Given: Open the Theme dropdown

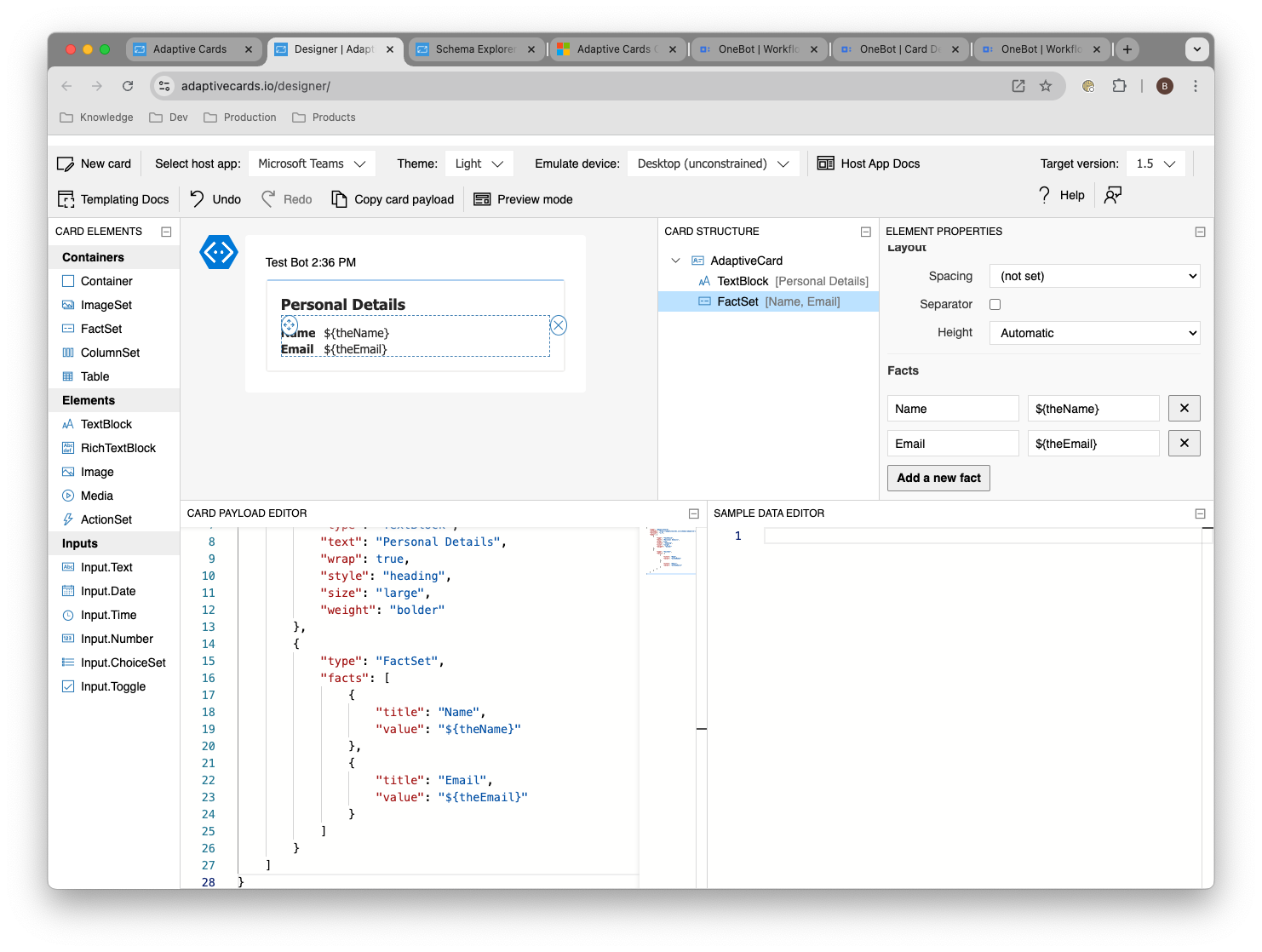Looking at the screenshot, I should [479, 163].
